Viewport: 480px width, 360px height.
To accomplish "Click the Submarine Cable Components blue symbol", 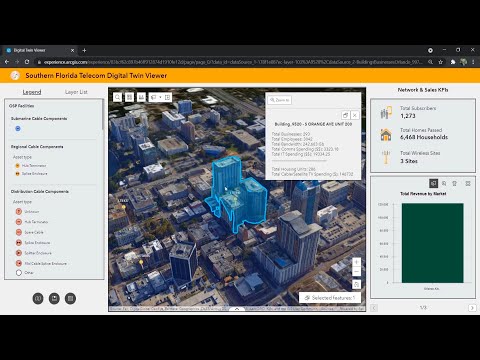I will [x=18, y=128].
